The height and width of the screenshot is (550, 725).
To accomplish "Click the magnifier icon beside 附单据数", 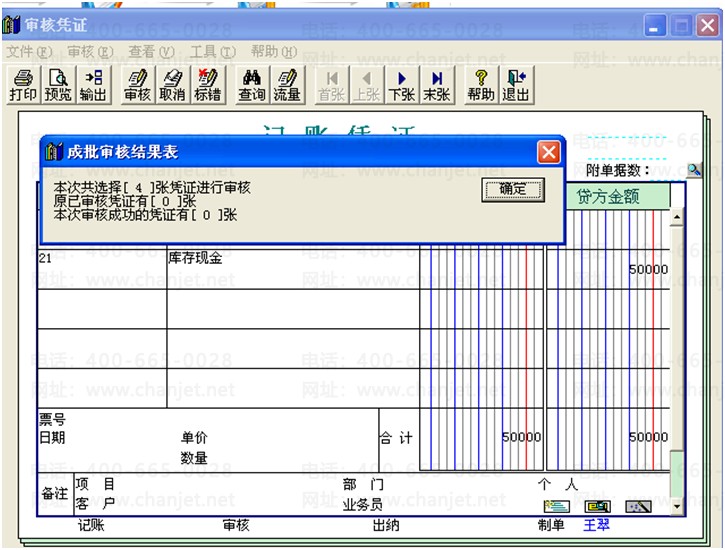I will click(x=694, y=170).
